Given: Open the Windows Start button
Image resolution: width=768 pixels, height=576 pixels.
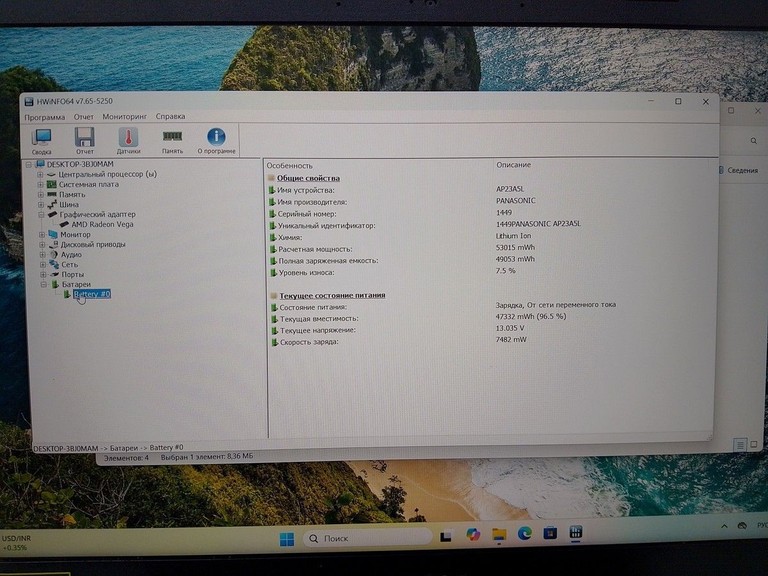Looking at the screenshot, I should click(287, 539).
